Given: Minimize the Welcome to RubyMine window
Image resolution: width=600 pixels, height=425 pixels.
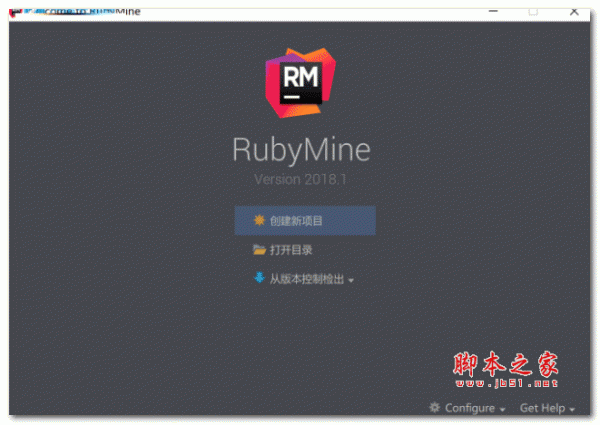Looking at the screenshot, I should (493, 11).
